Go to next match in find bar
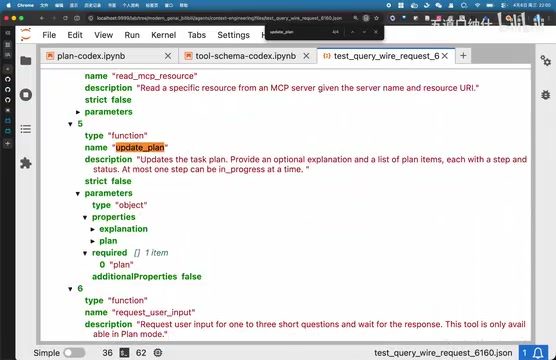The height and width of the screenshot is (360, 556). pyautogui.click(x=364, y=32)
